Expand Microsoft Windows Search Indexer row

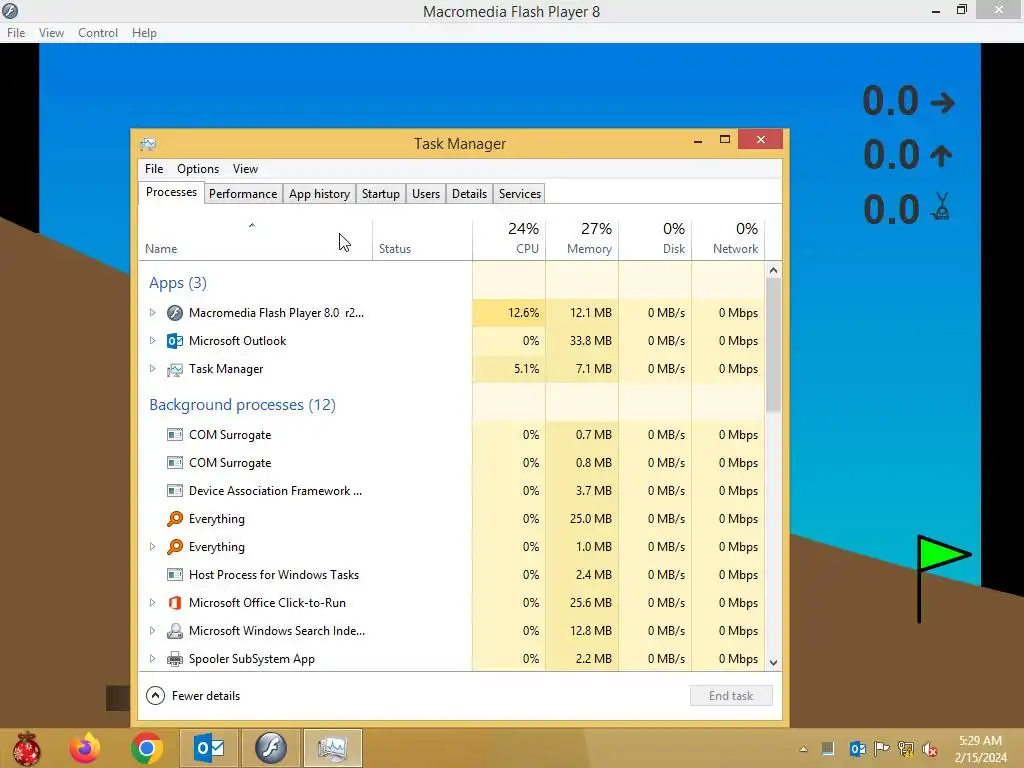click(152, 631)
